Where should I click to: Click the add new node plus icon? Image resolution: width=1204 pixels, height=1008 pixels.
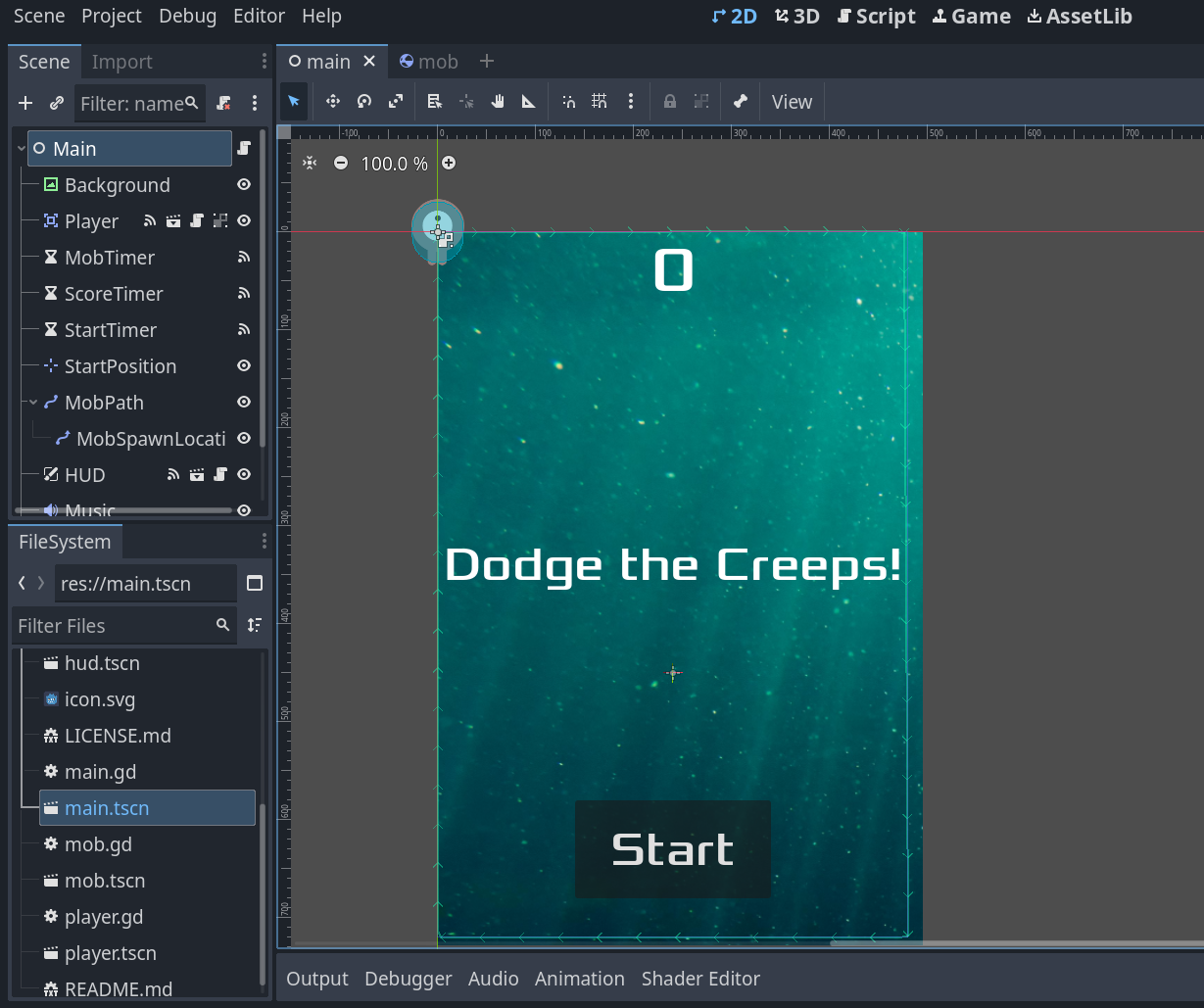click(25, 103)
